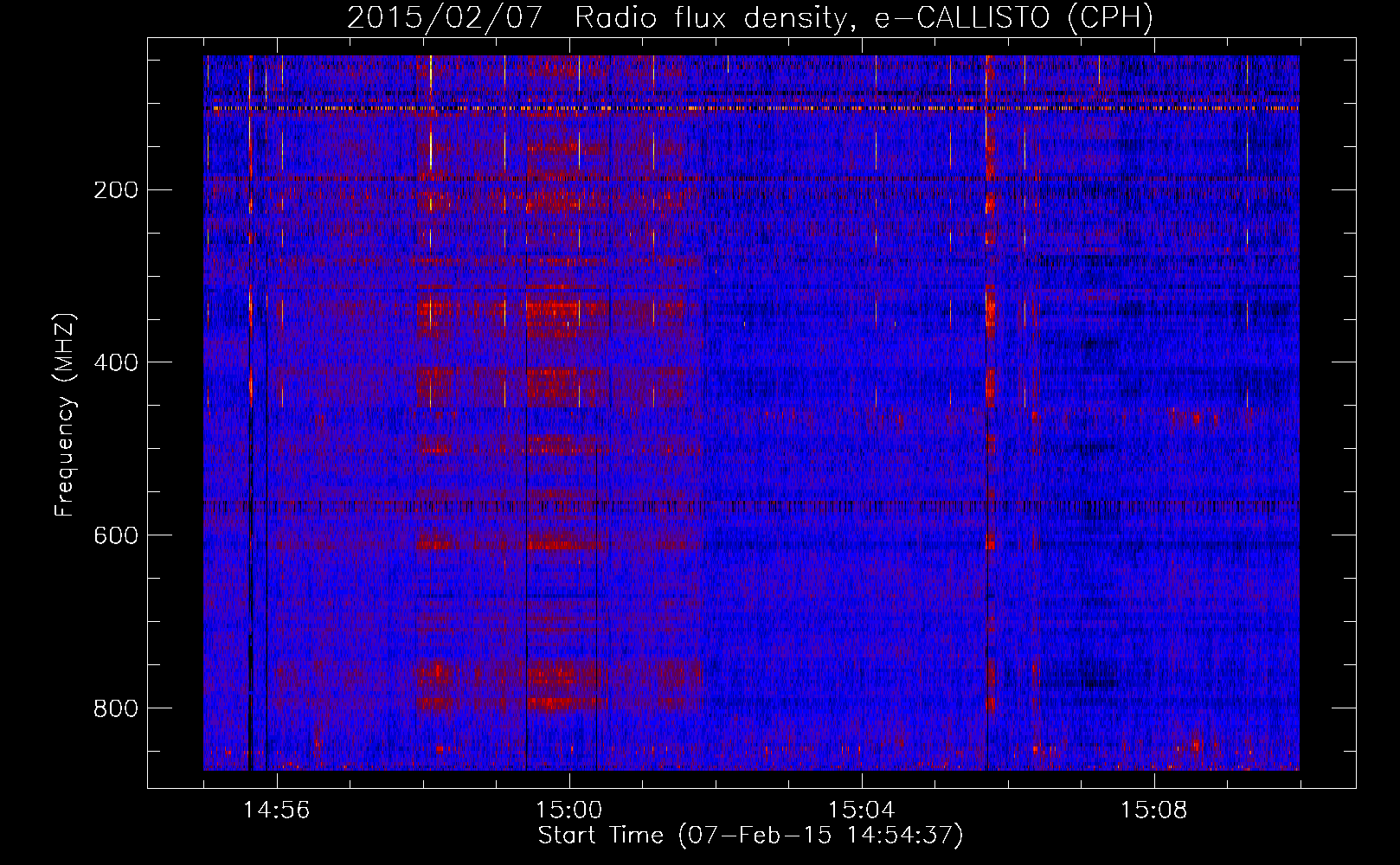Click the 200 frequency tick label
1400x865 pixels.
pyautogui.click(x=116, y=190)
